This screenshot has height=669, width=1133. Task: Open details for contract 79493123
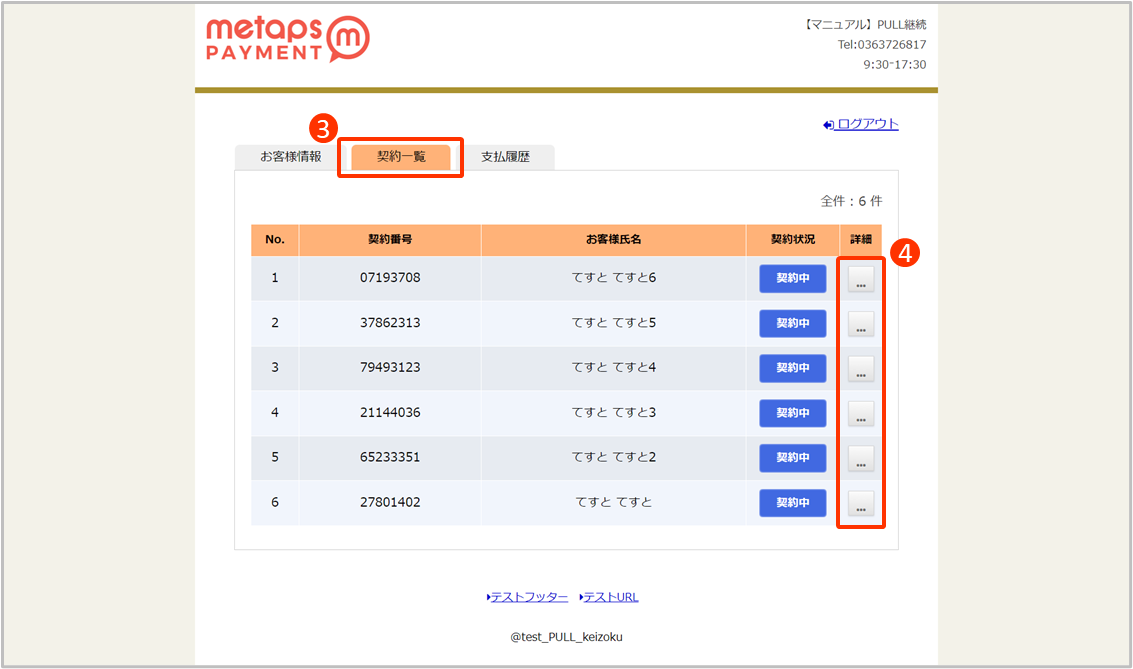click(x=861, y=369)
